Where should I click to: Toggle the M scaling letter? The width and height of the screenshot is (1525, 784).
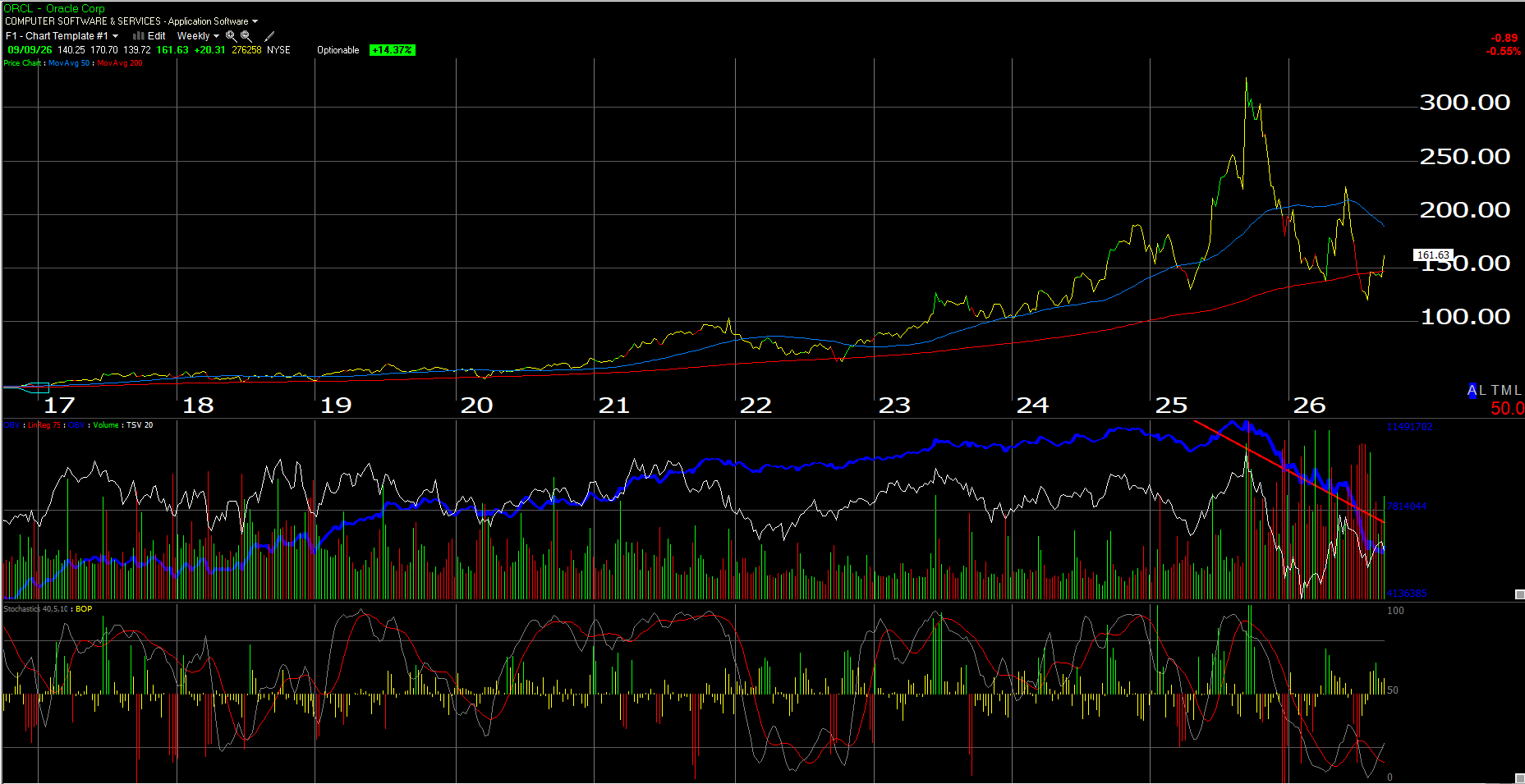pos(1506,391)
